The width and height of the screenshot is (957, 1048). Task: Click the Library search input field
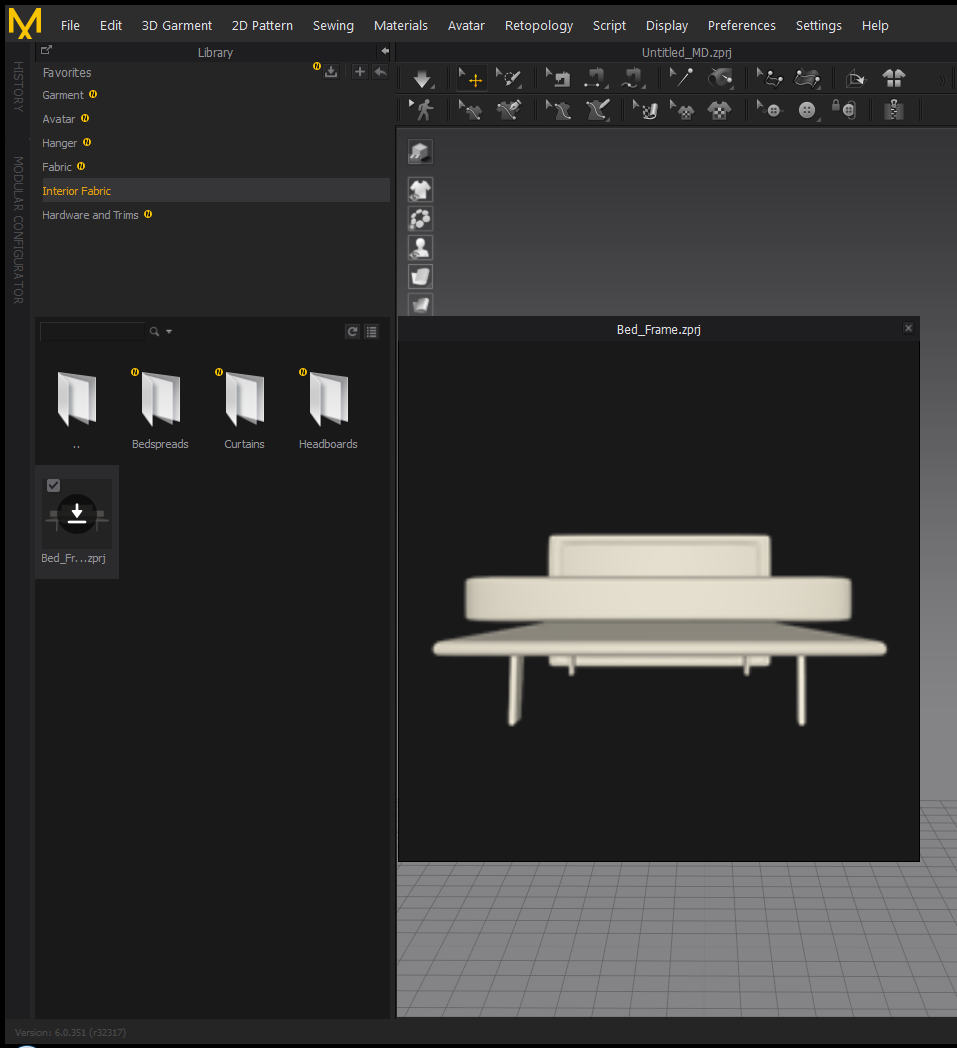[x=92, y=332]
